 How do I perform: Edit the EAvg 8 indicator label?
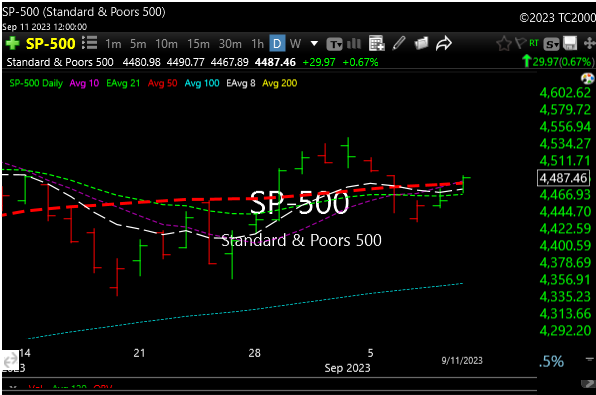click(x=241, y=83)
